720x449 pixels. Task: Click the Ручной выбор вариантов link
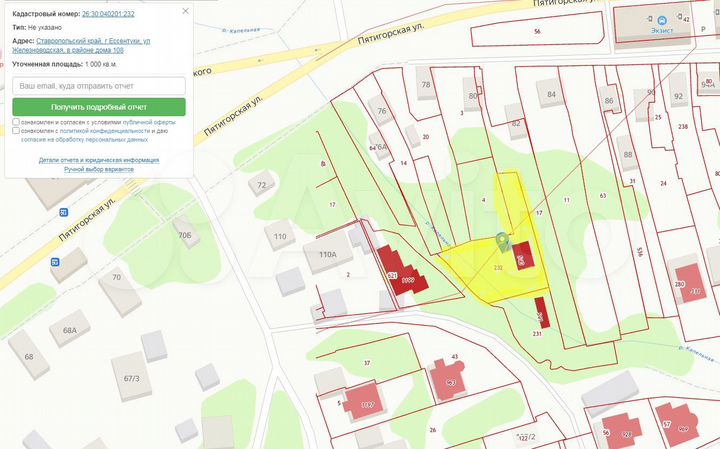click(x=99, y=169)
